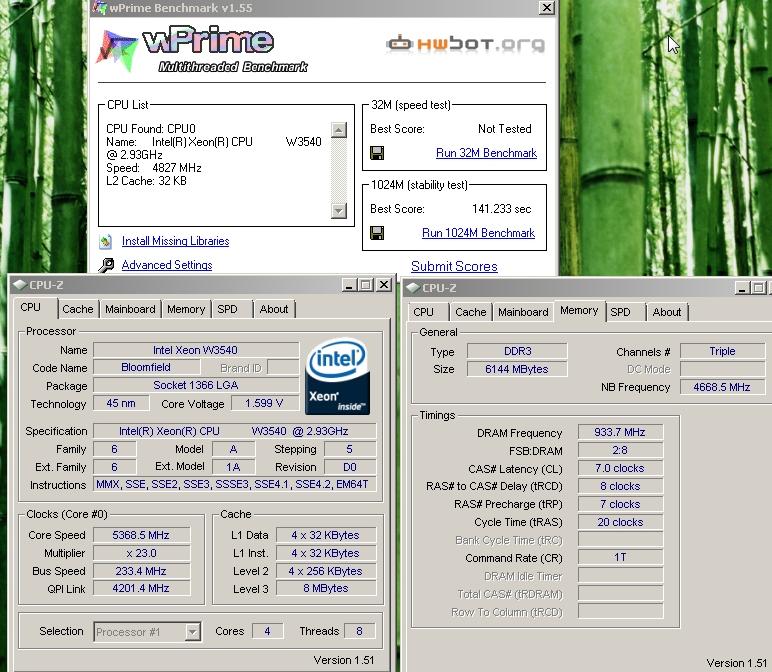The image size is (772, 672).
Task: Click the Speed: 4827 MHz line in CPU List
Action: tap(154, 168)
